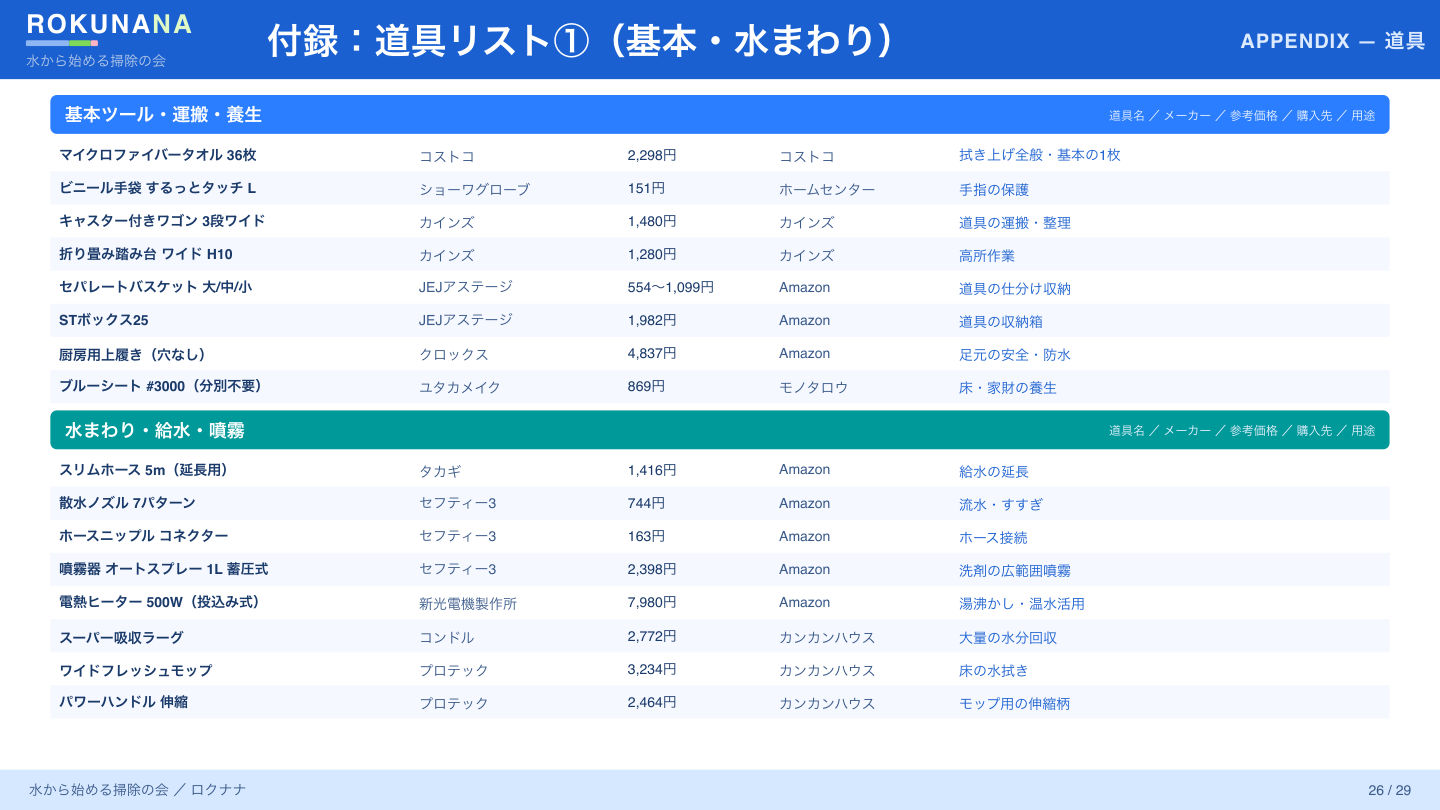The height and width of the screenshot is (810, 1440).
Task: Click the モップ用の伸縮柄 usage text
Action: 1014,703
